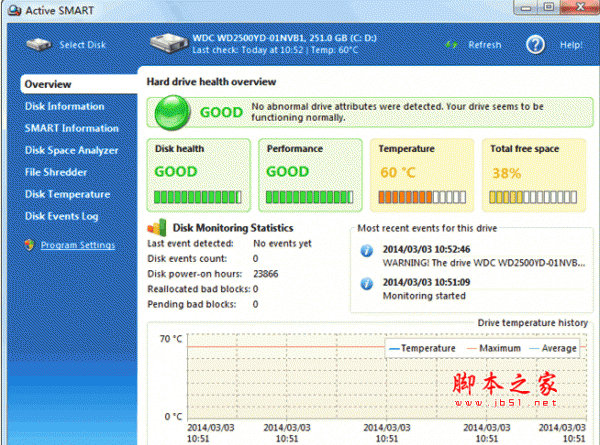Viewport: 600px width, 445px height.
Task: Open the Program Settings link
Action: [x=78, y=245]
